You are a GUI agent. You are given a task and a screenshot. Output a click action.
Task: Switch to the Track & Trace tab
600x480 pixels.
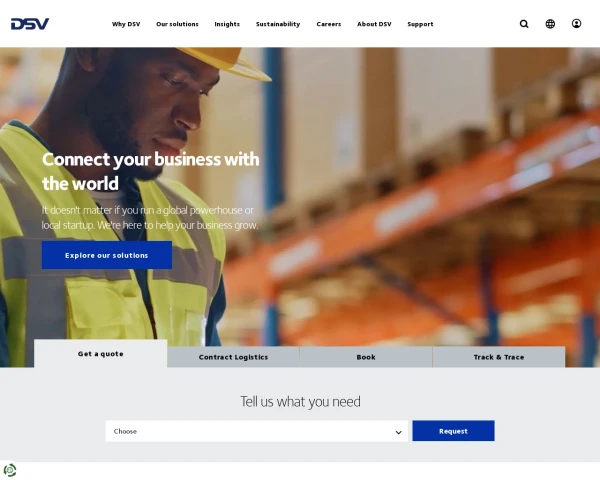tap(499, 357)
